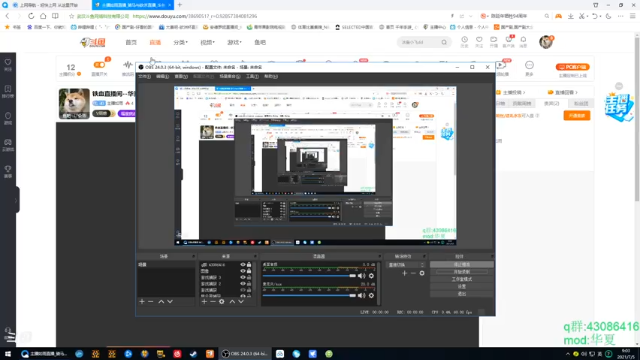
Task: Toggle the lock on the first source
Action: click(x=249, y=265)
